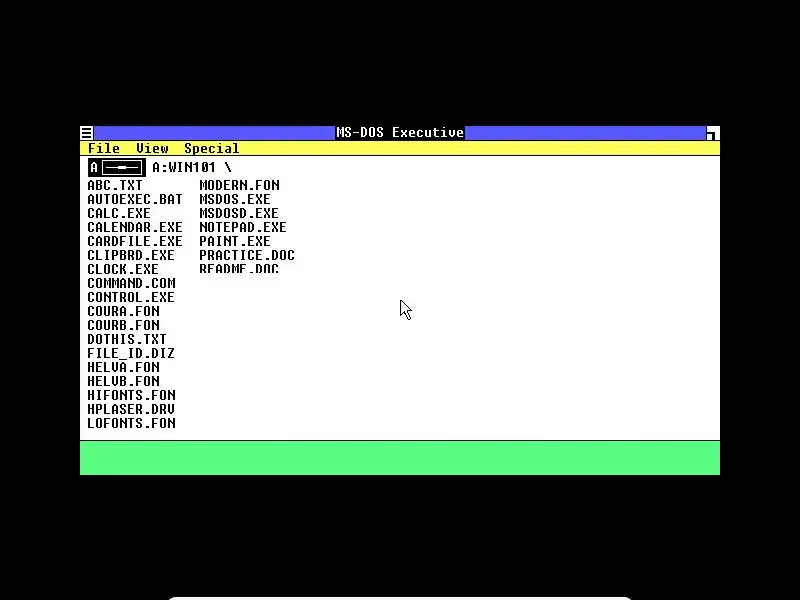Viewport: 800px width, 600px height.
Task: Select LOFONTS.FON
Action: pyautogui.click(x=131, y=423)
